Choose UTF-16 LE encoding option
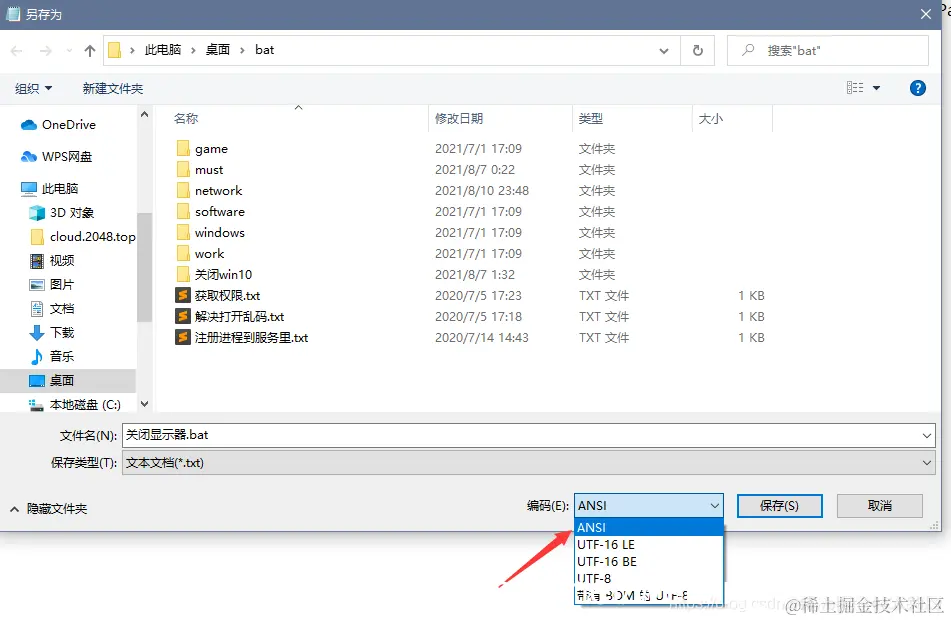951x622 pixels. pos(648,544)
